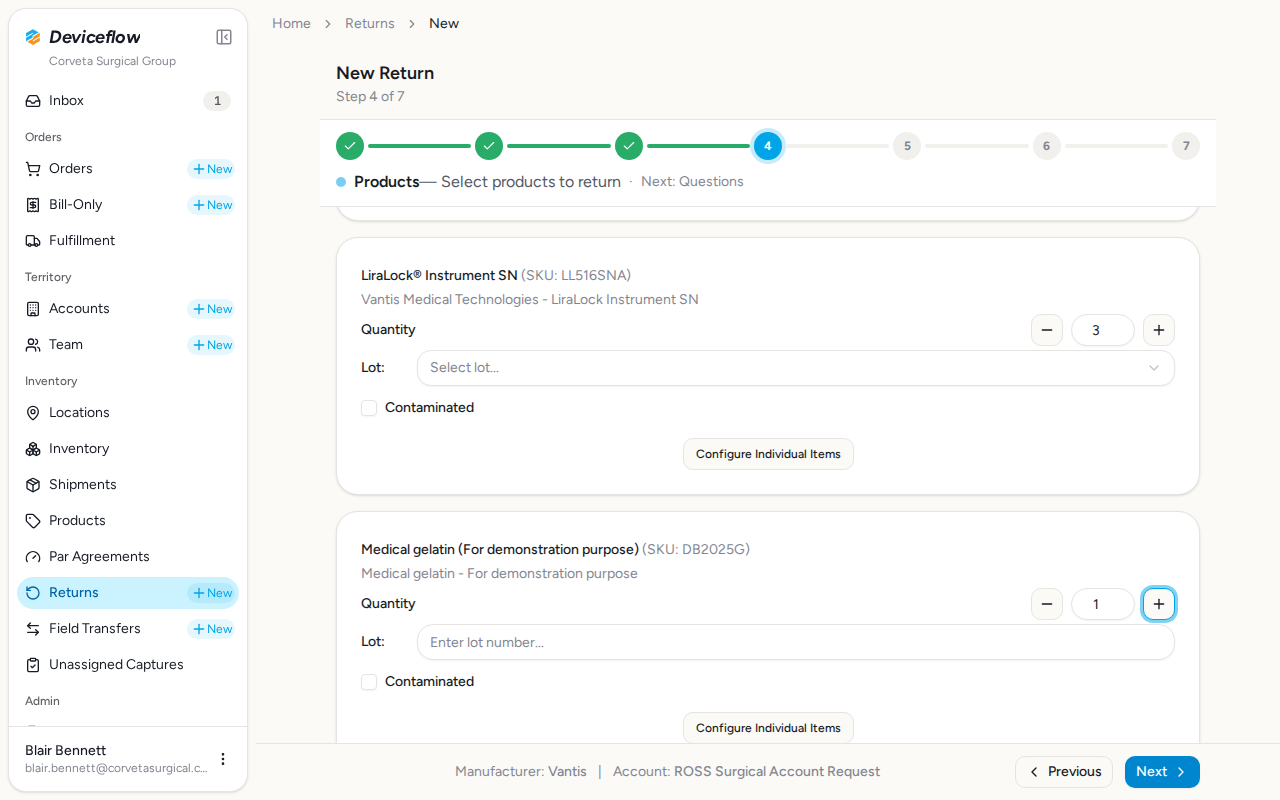The image size is (1280, 800).
Task: Click the Products tag icon
Action: point(33,521)
